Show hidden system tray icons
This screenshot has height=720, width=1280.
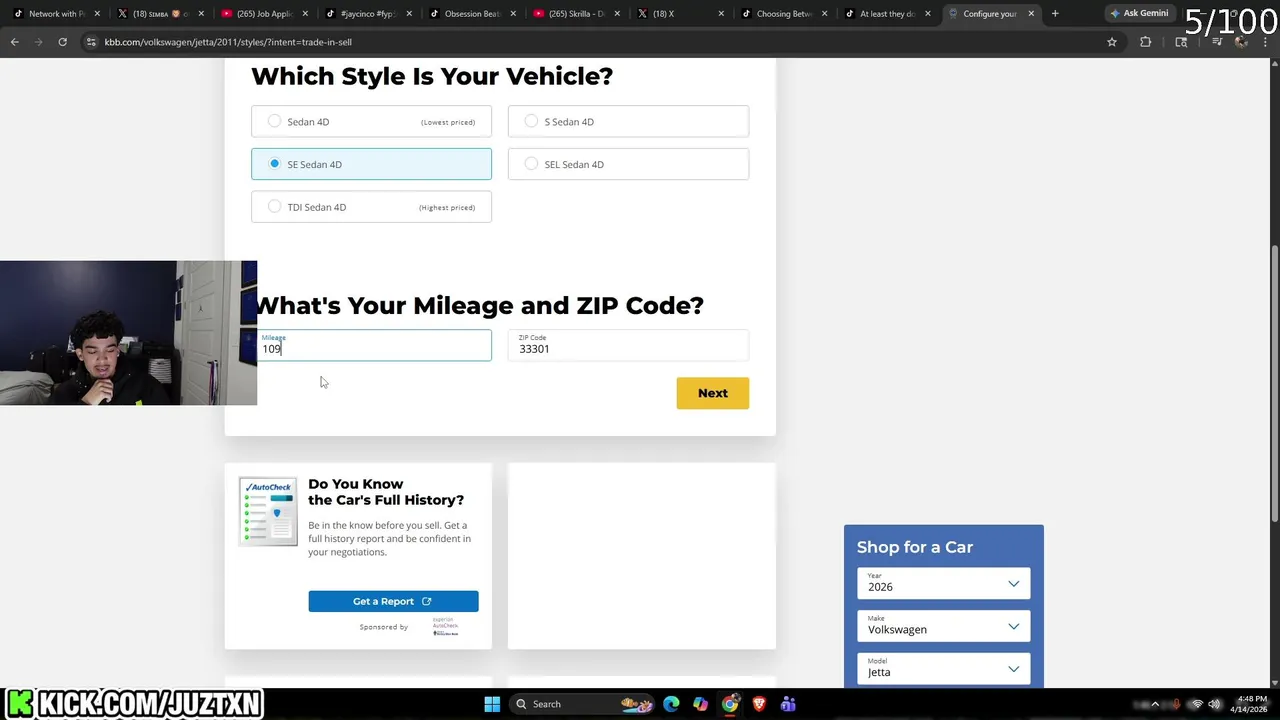(x=1155, y=704)
